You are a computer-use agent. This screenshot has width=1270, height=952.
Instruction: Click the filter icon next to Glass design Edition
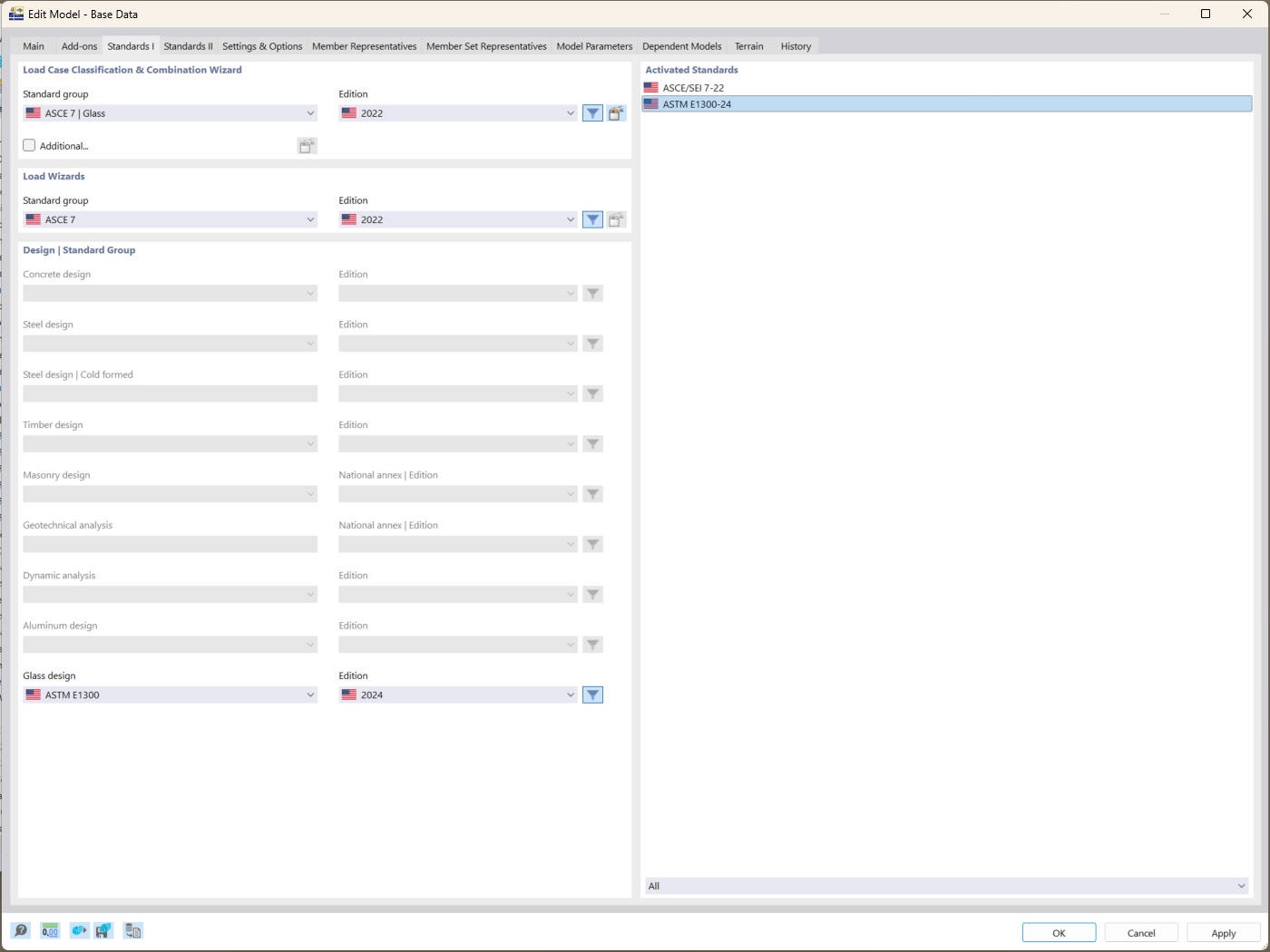coord(592,695)
